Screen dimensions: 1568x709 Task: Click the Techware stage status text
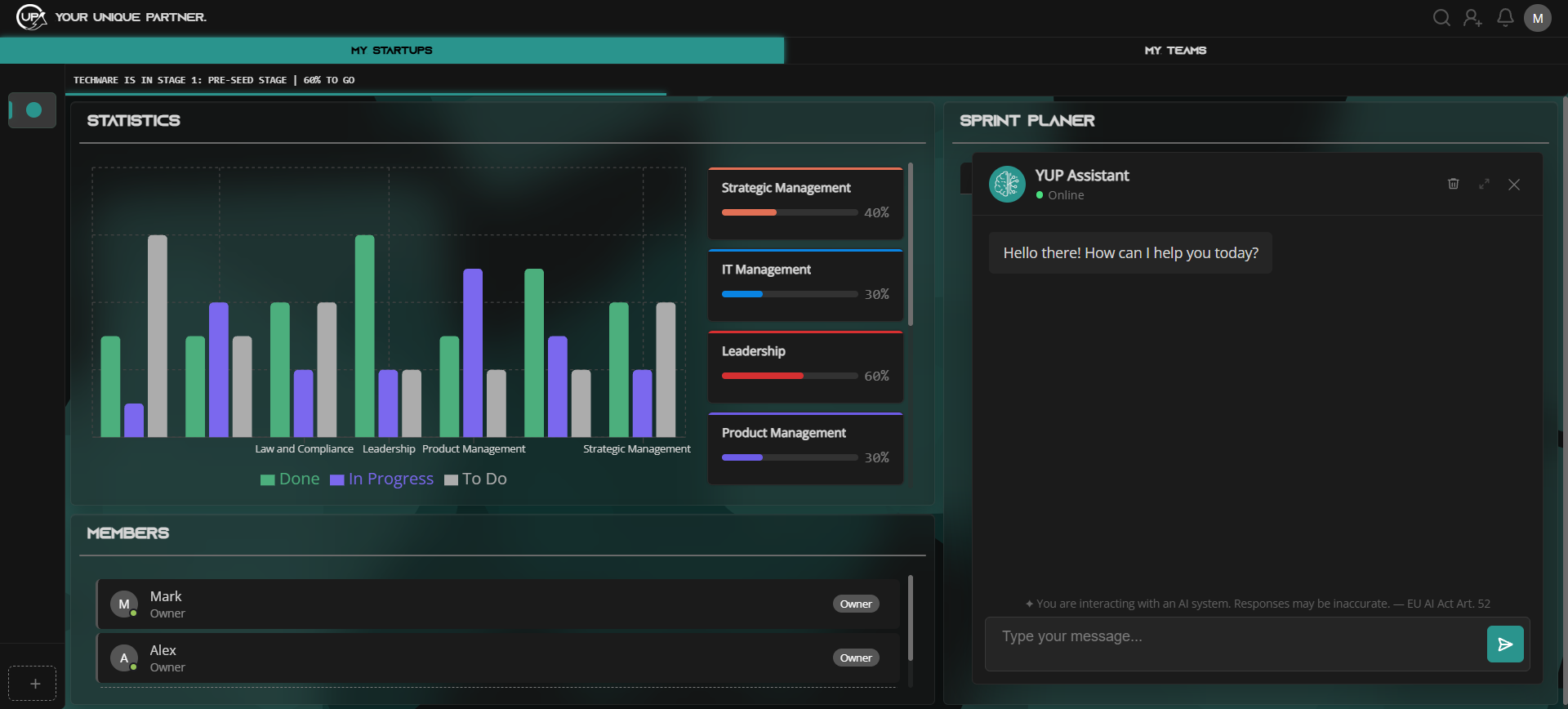pyautogui.click(x=214, y=80)
